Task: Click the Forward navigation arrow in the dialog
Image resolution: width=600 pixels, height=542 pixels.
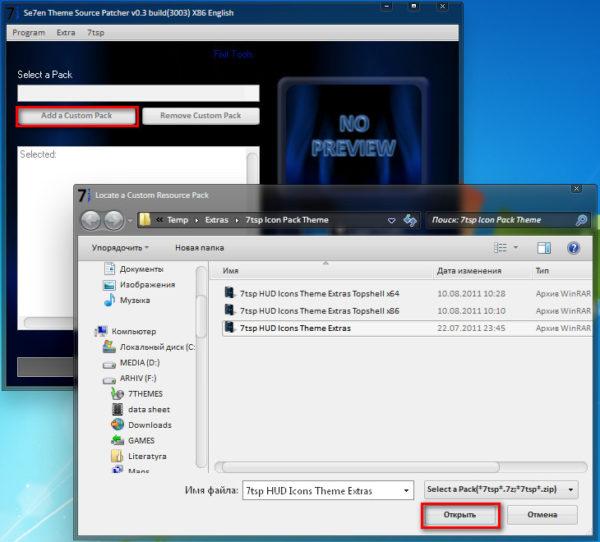Action: [114, 220]
